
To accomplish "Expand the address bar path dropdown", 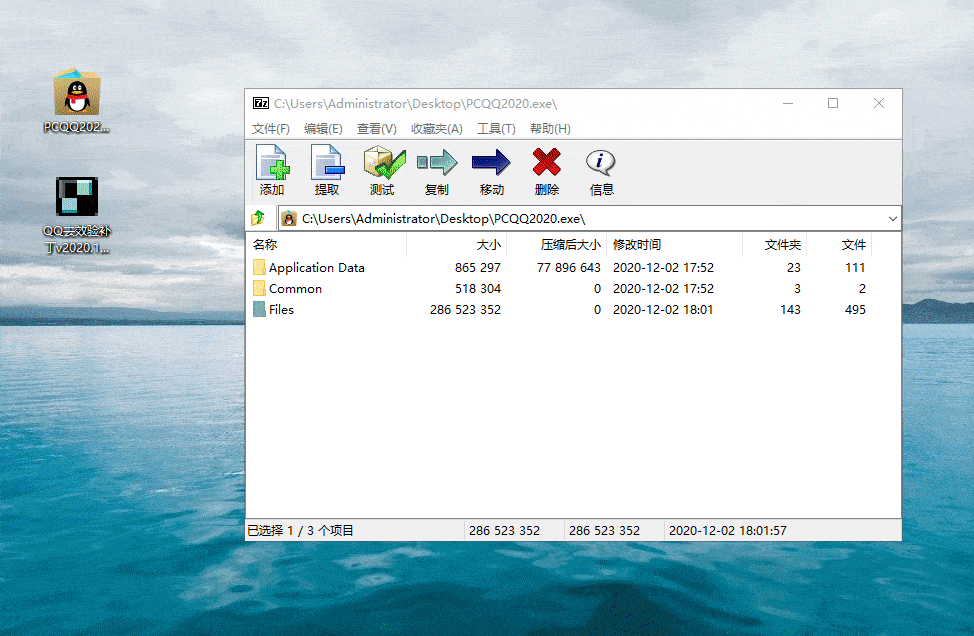I will pos(893,219).
